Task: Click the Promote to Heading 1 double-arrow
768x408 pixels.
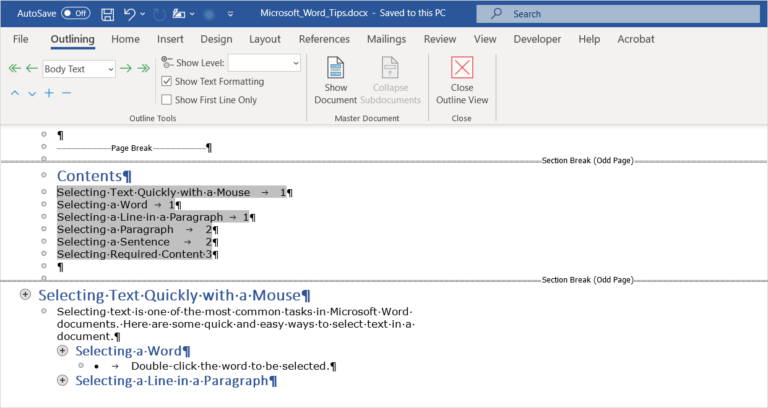Action: 14,69
